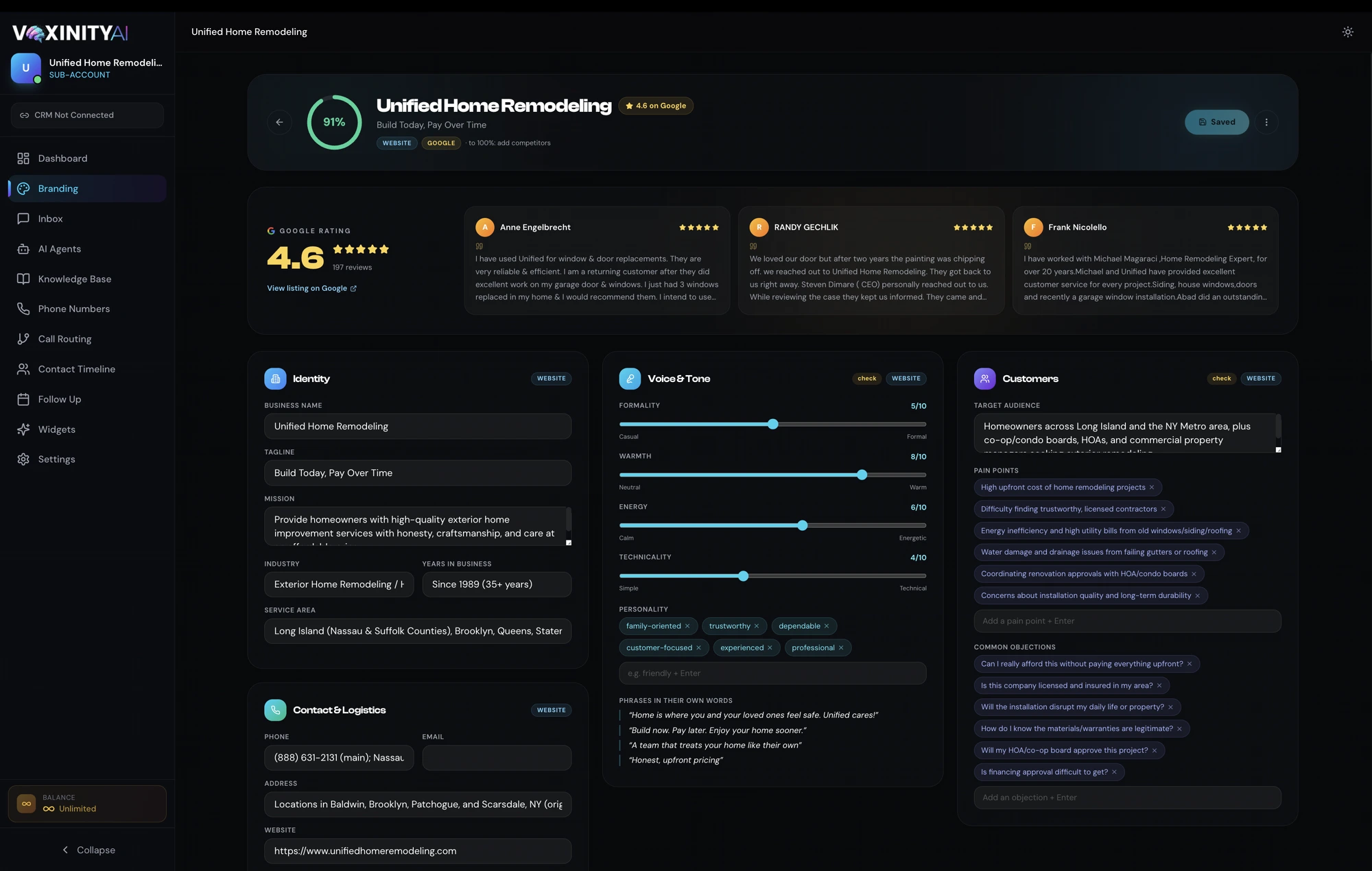Collapse the sidebar
Screen dimensions: 1372x871
click(x=87, y=850)
